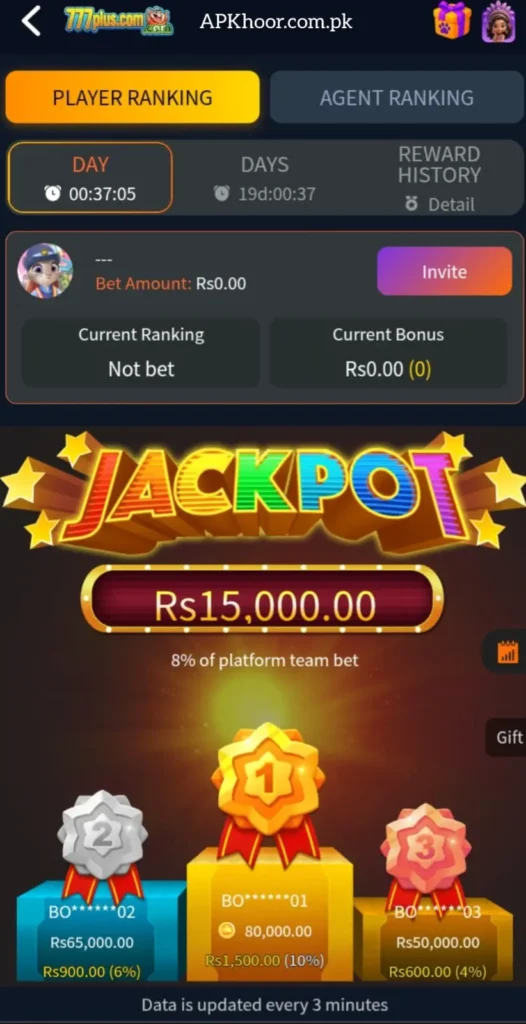Tap the white back arrow

point(31,22)
